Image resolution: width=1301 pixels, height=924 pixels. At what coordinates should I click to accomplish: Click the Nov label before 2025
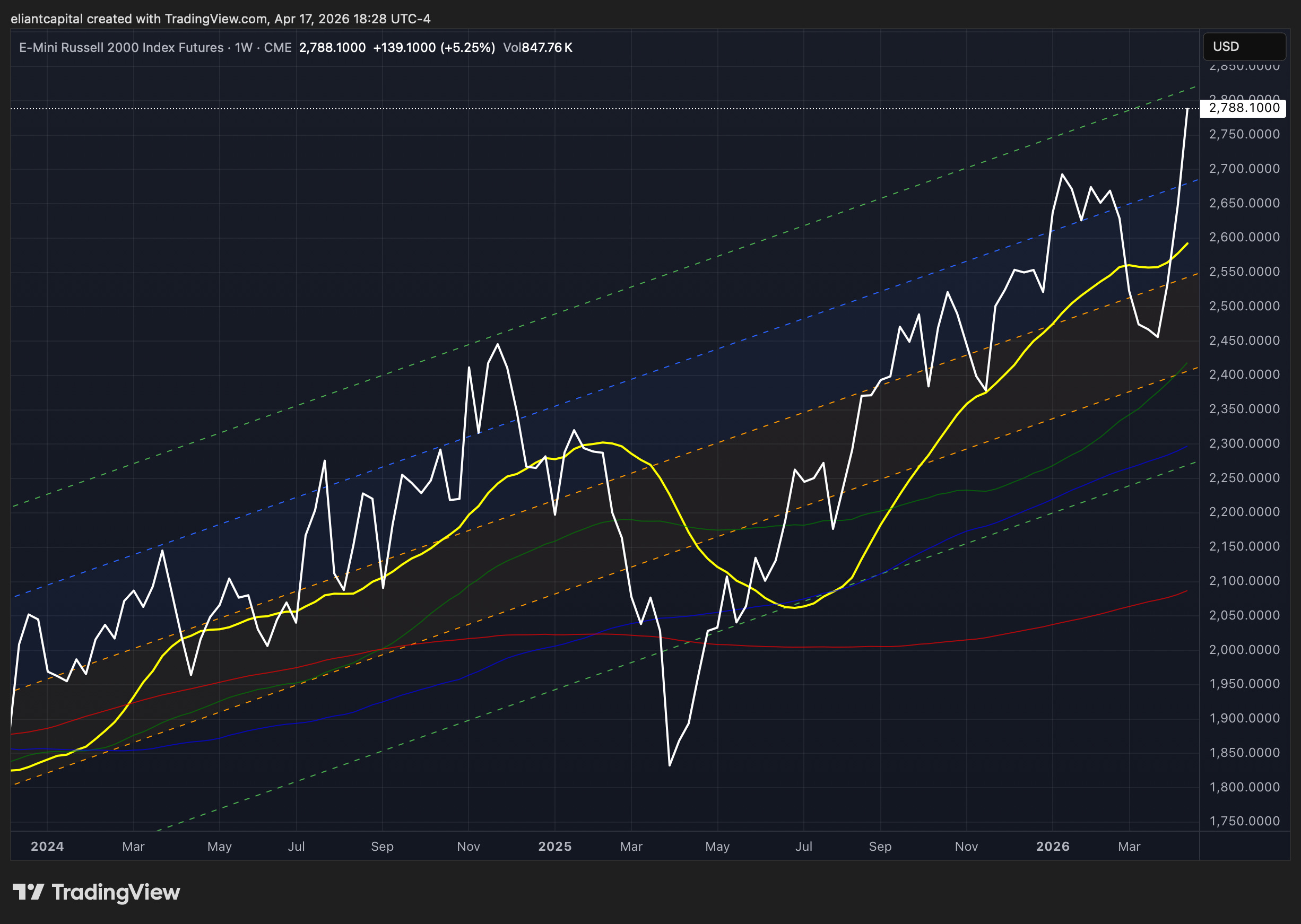(469, 847)
